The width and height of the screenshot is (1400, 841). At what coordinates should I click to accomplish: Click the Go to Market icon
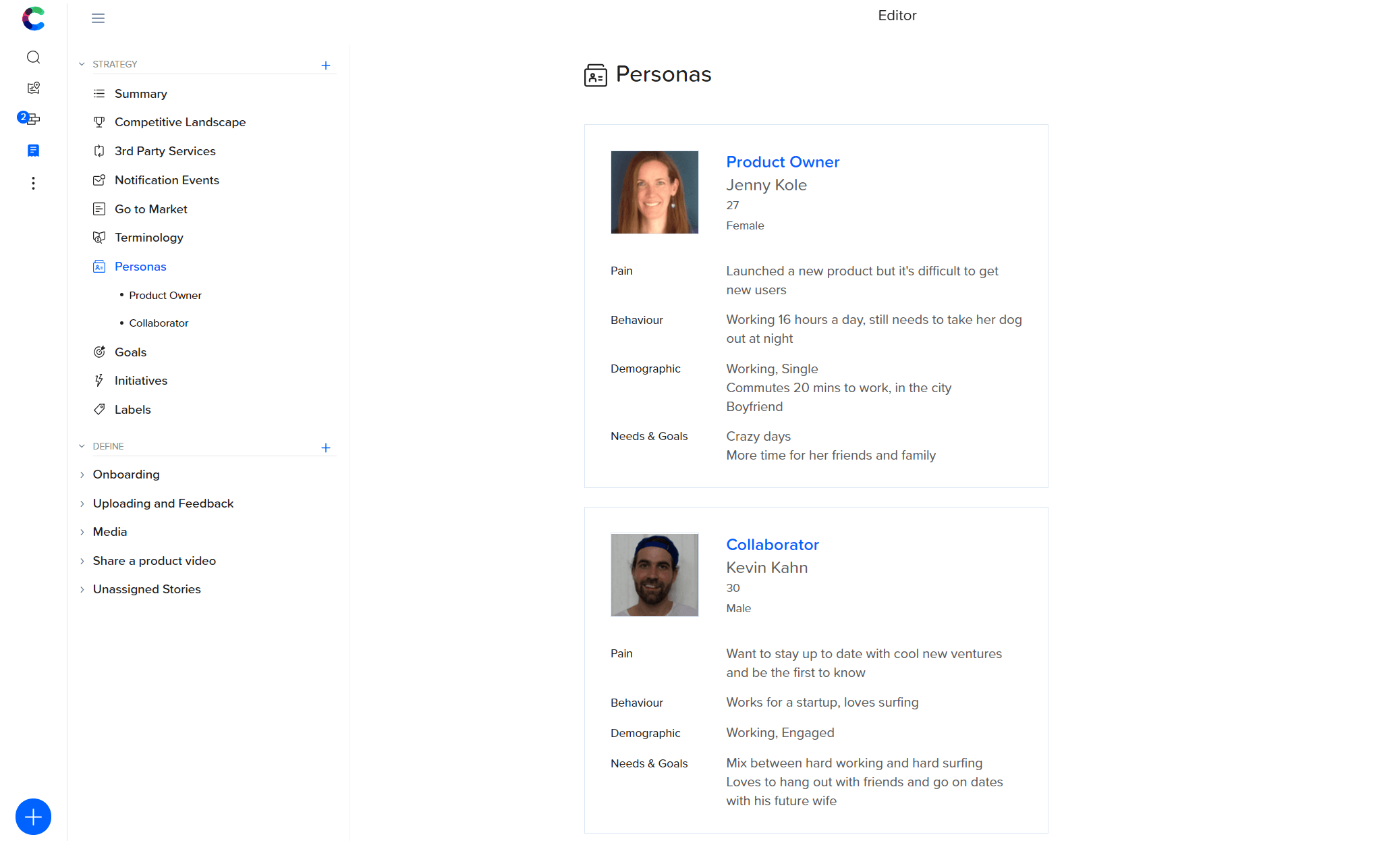click(98, 209)
